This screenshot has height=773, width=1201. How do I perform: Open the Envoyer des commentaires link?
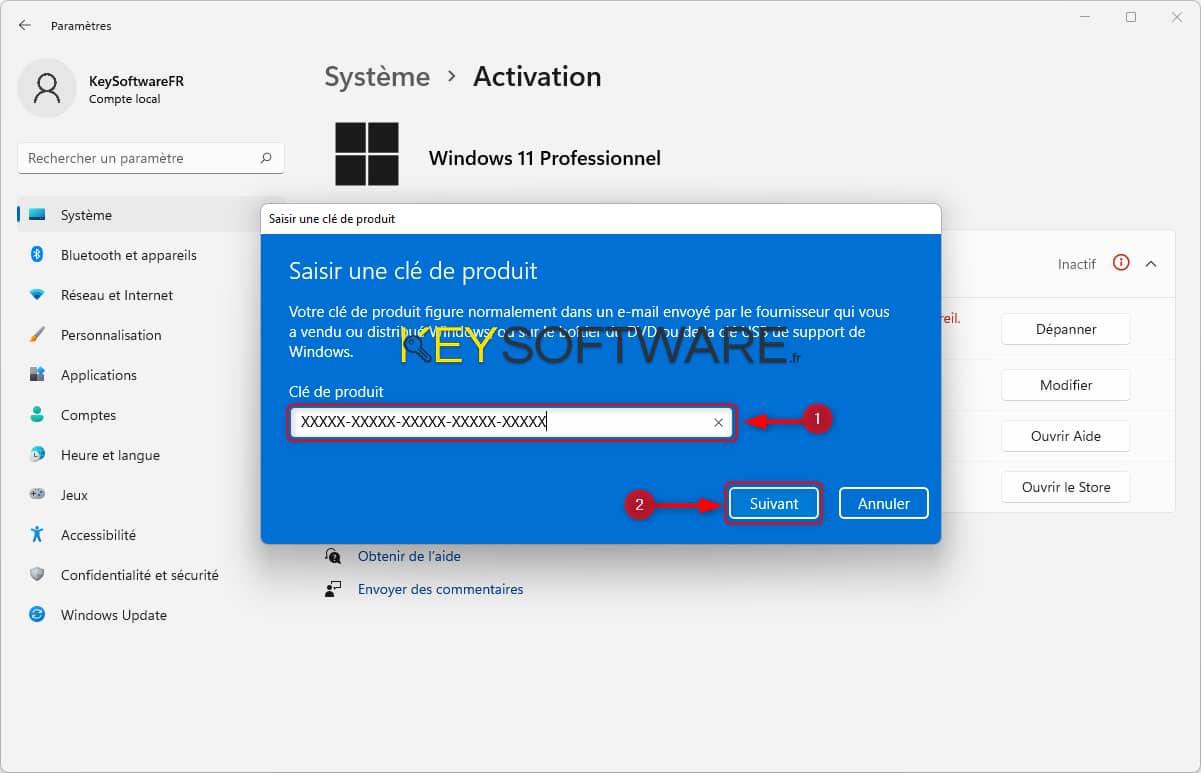pyautogui.click(x=440, y=589)
